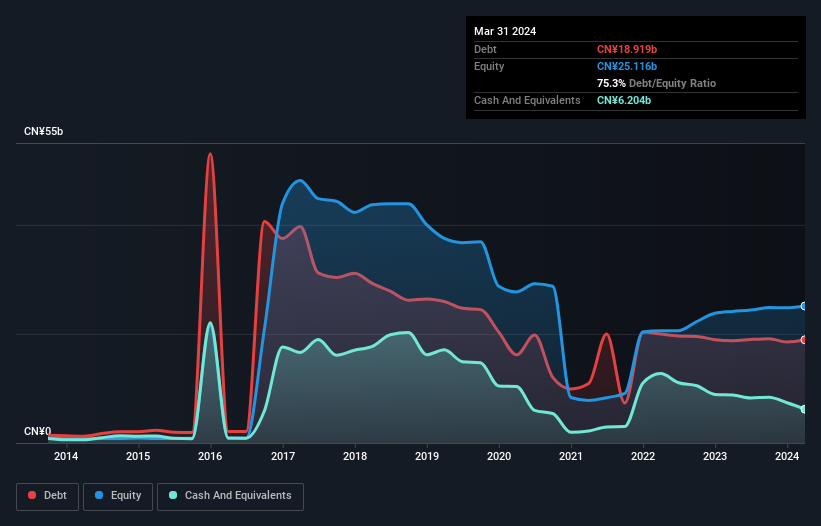Screen dimensions: 821x526
Task: Click the 2019 x-axis label
Action: 427,456
